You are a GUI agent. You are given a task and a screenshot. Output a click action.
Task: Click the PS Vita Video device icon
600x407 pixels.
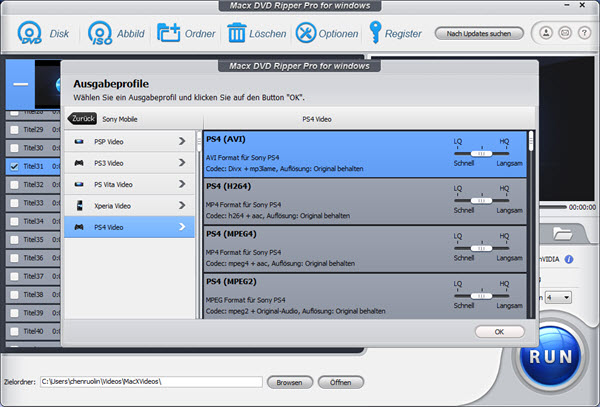click(x=79, y=184)
